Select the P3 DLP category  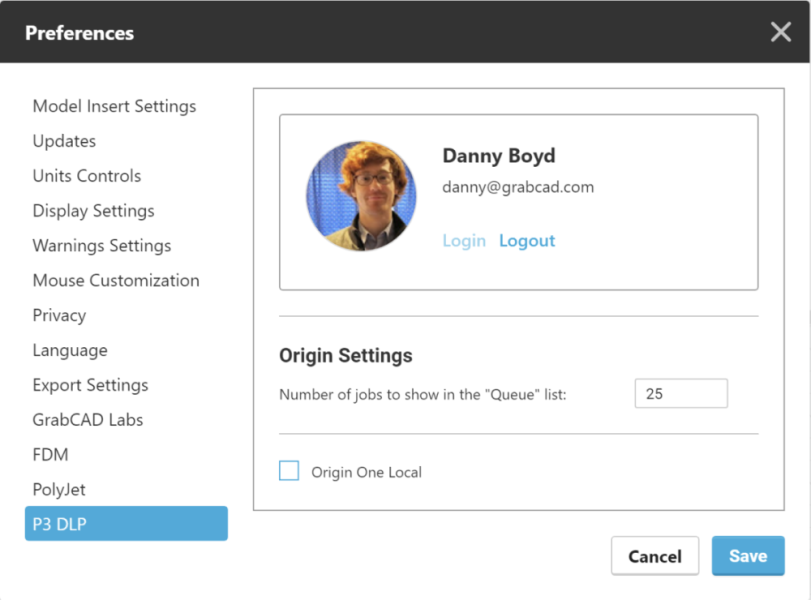point(126,523)
